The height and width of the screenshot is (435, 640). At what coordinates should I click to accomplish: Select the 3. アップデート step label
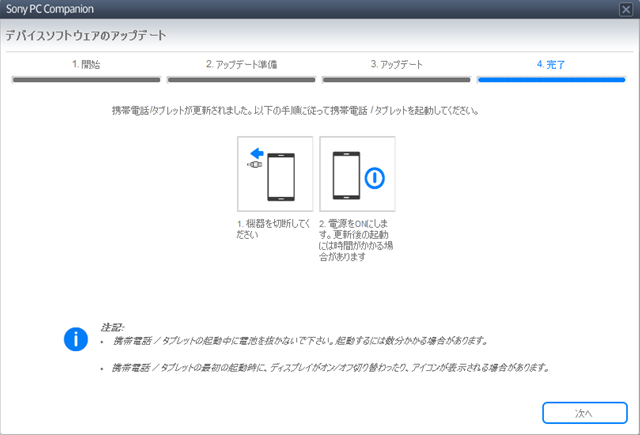(396, 64)
